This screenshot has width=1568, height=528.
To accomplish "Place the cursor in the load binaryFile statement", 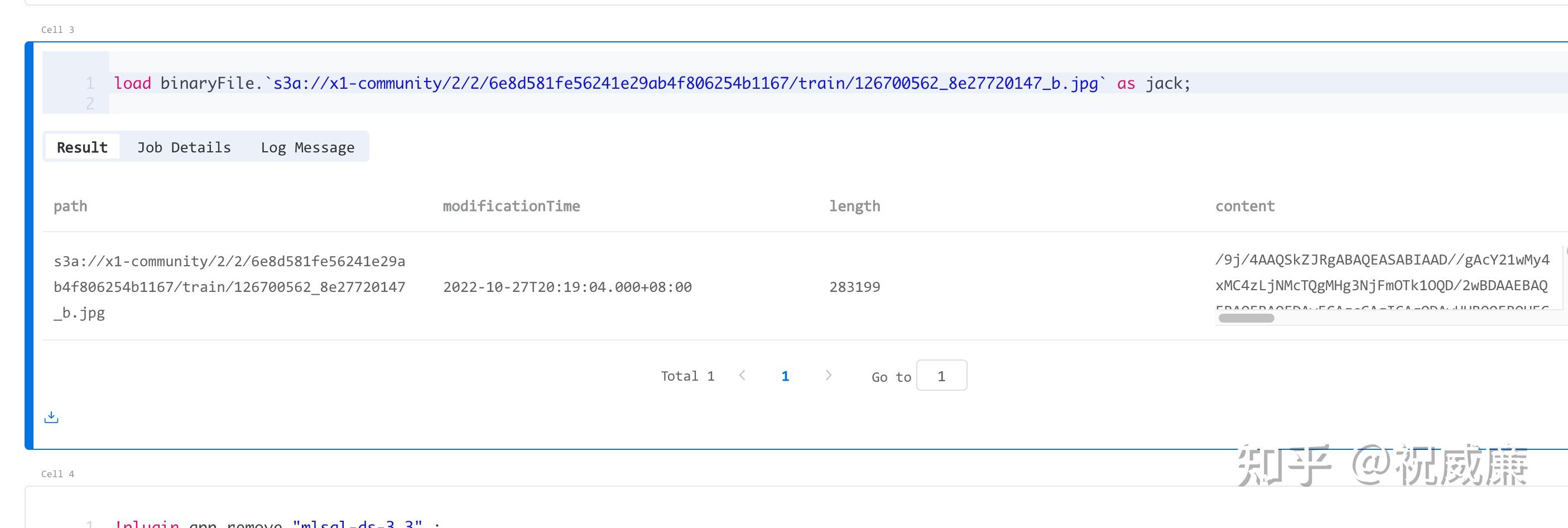I will click(609, 83).
